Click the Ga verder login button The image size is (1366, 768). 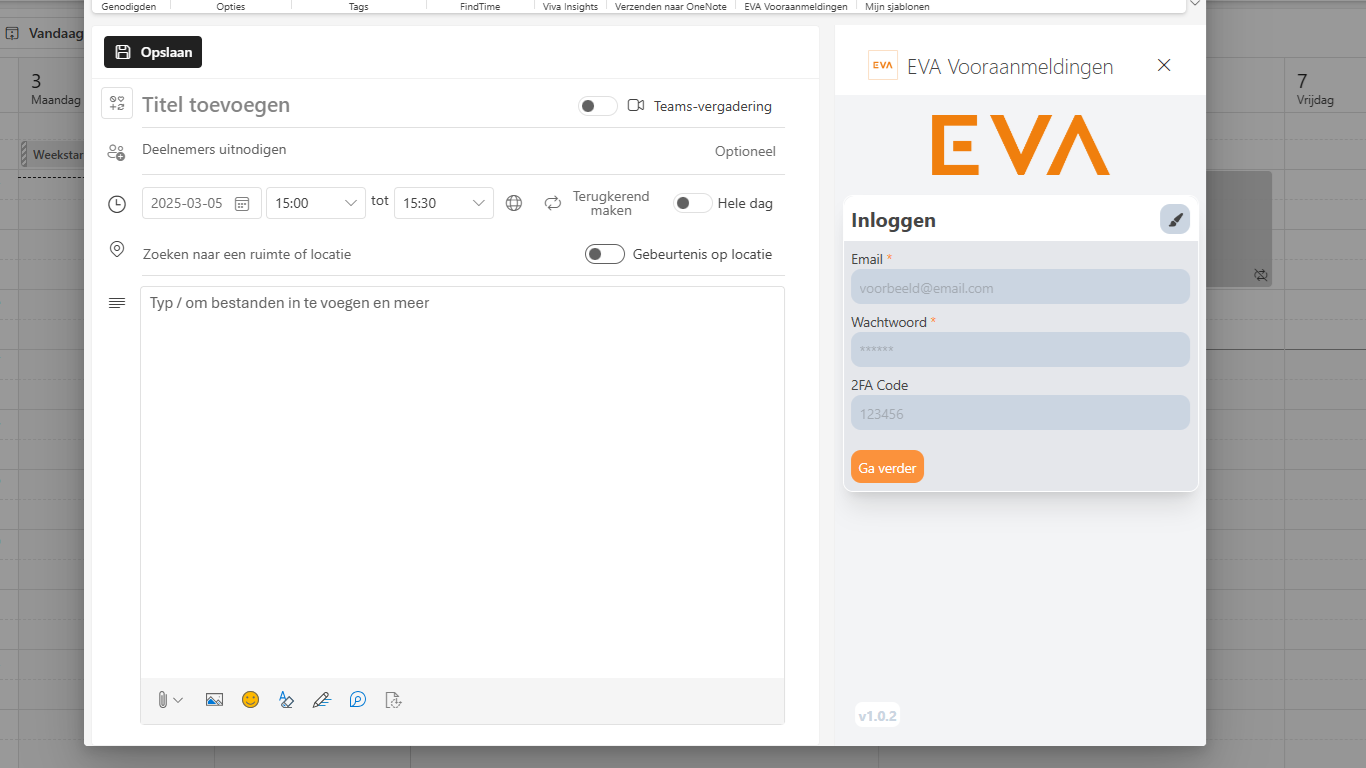[887, 467]
